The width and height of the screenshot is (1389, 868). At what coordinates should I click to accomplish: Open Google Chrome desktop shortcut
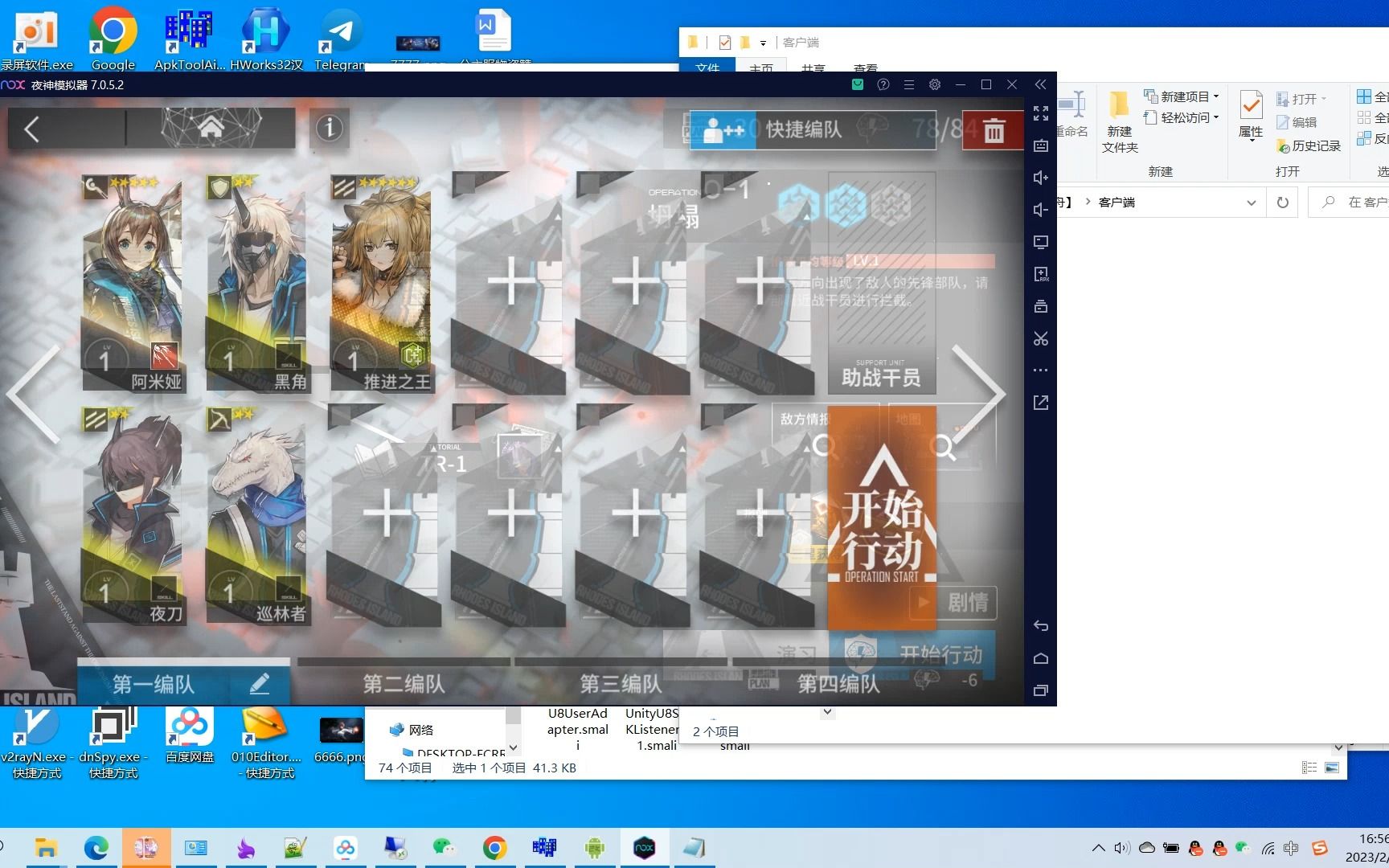pos(113,39)
